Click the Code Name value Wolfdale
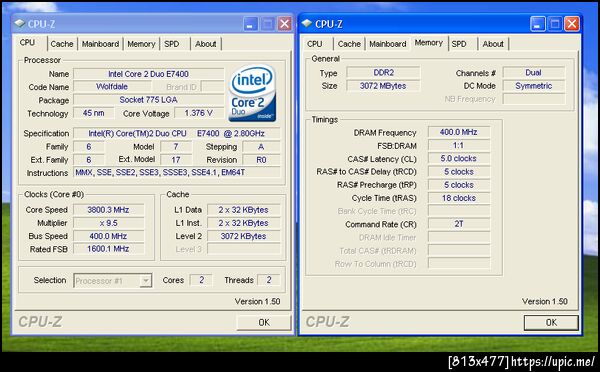 pyautogui.click(x=112, y=86)
